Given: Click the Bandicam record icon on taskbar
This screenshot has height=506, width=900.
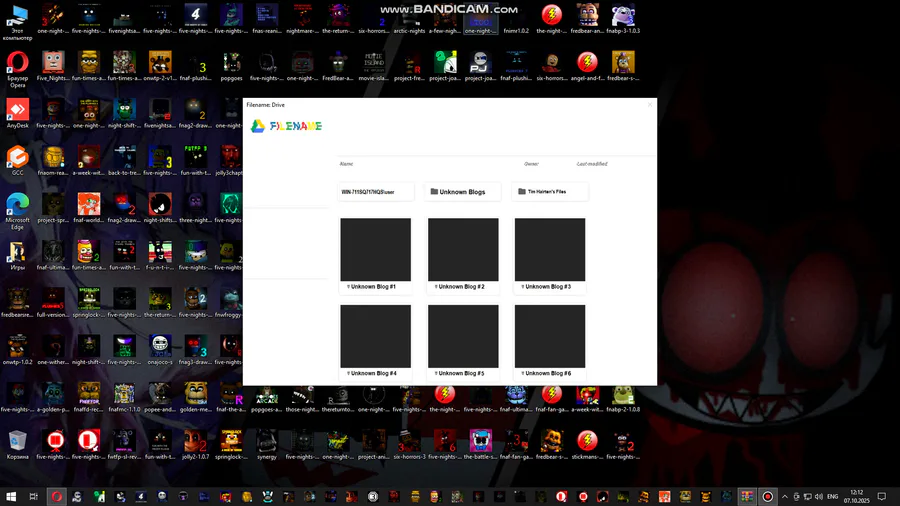Looking at the screenshot, I should click(767, 496).
